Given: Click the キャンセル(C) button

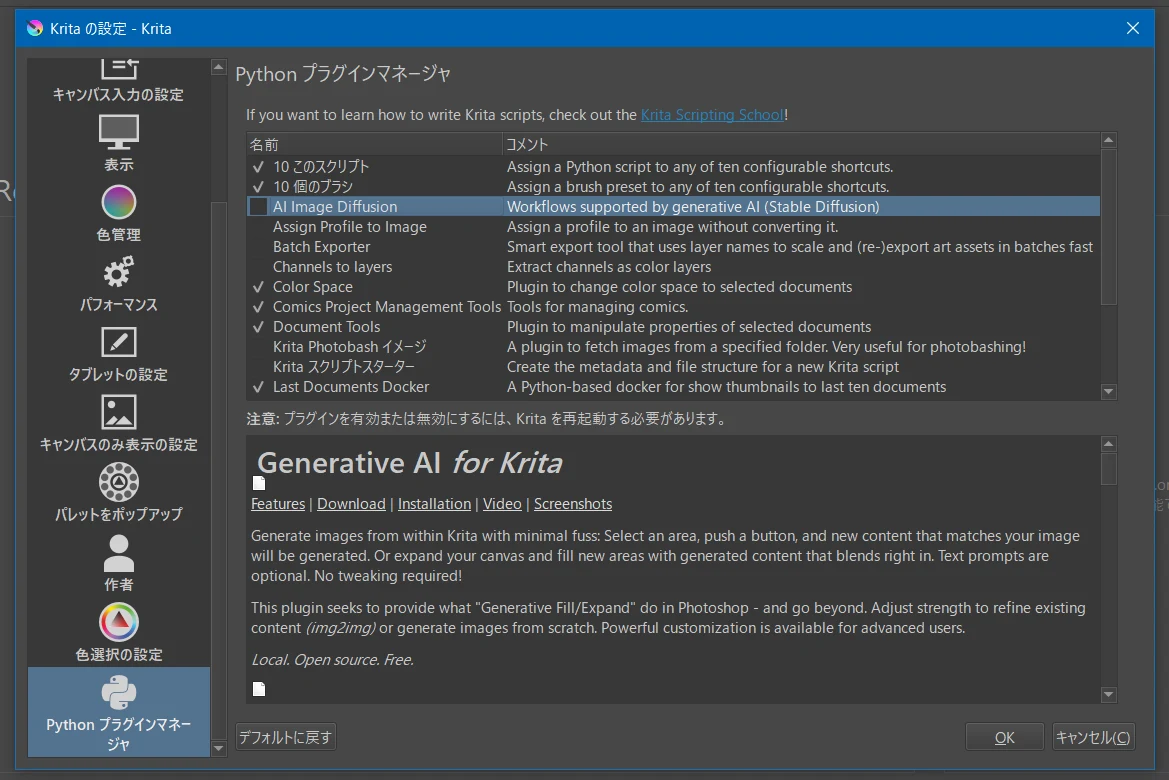Looking at the screenshot, I should point(1093,737).
